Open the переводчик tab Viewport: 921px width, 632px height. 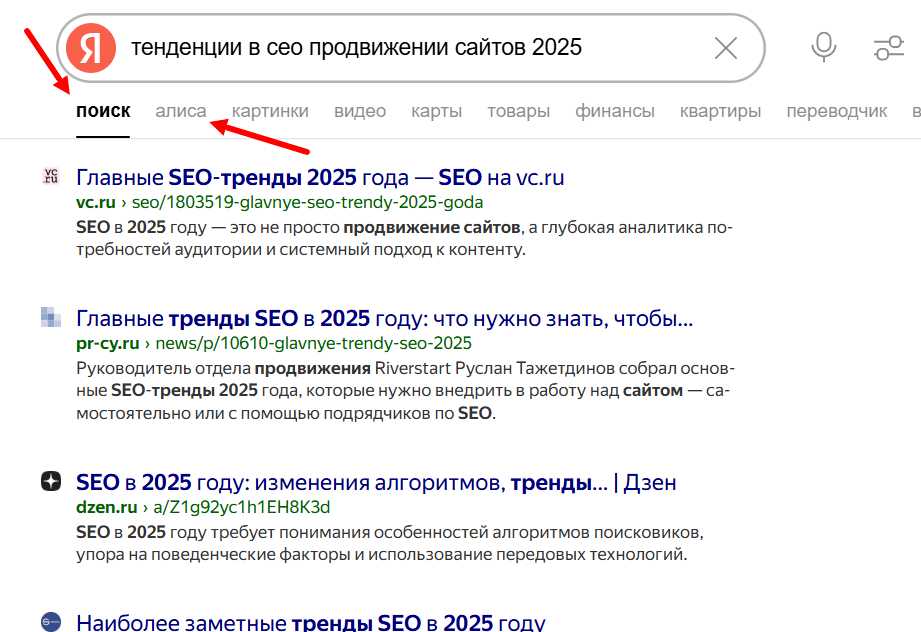(836, 111)
